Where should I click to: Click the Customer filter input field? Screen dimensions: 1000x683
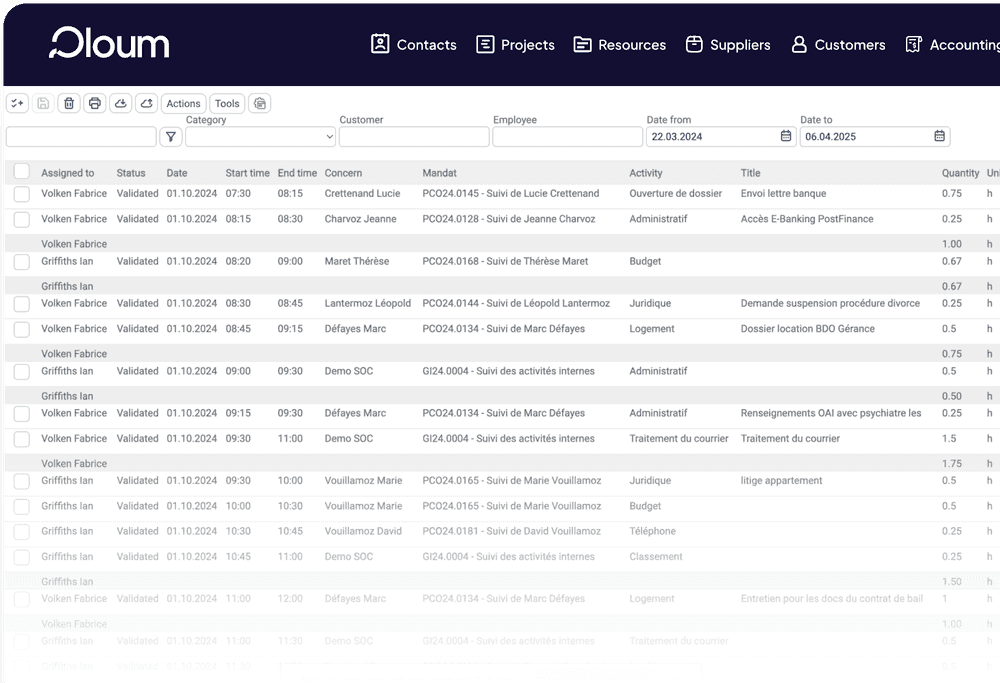(414, 137)
